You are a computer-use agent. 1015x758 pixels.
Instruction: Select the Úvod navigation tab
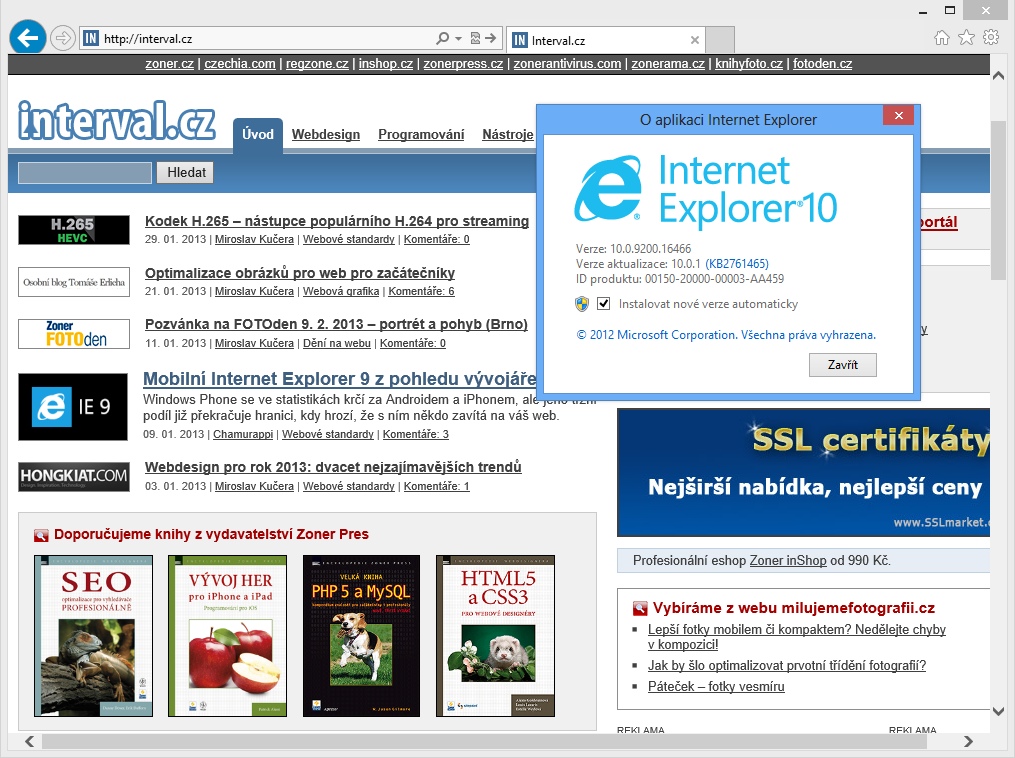(x=258, y=135)
